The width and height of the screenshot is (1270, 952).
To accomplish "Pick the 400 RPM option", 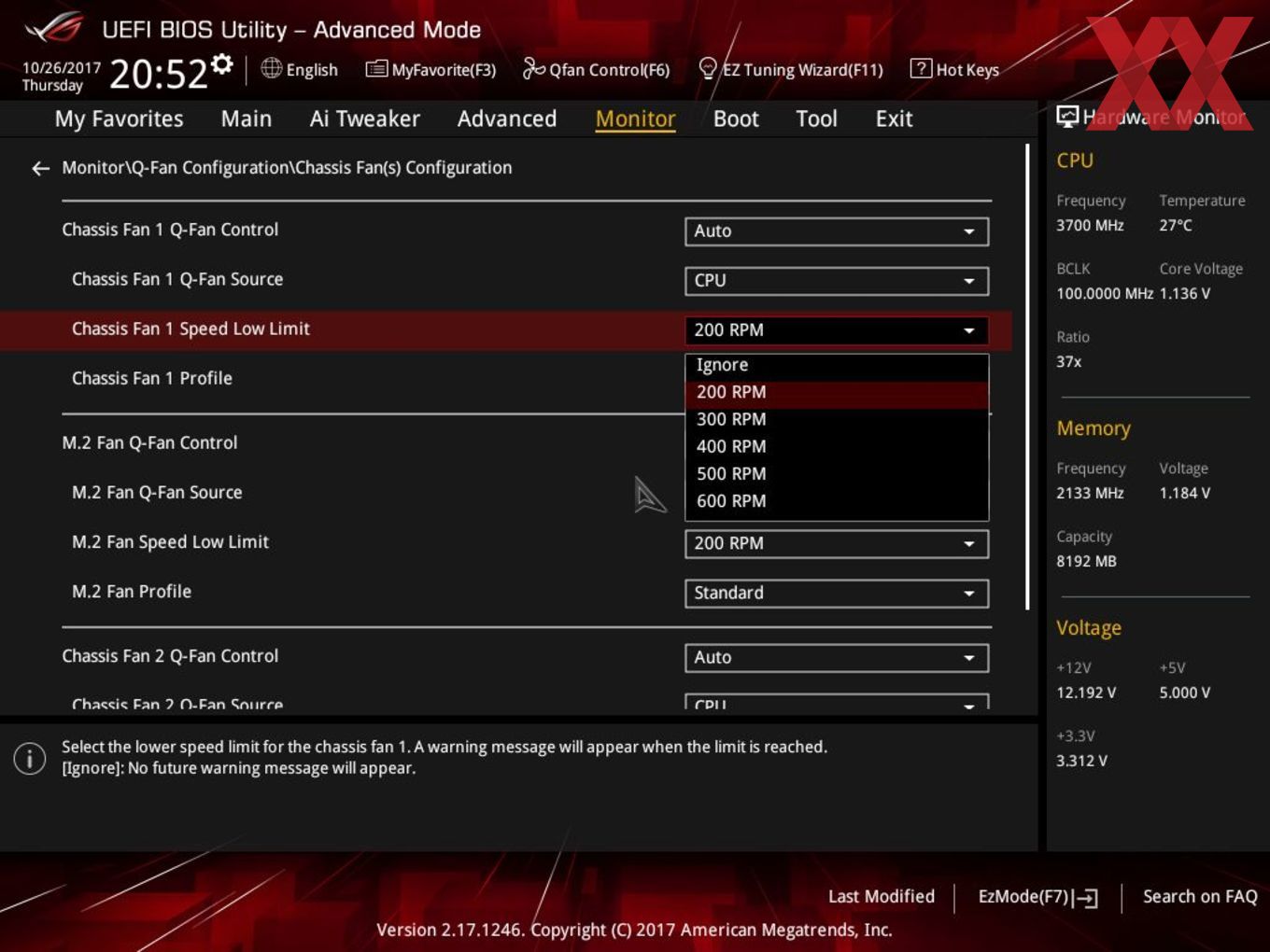I will point(837,447).
